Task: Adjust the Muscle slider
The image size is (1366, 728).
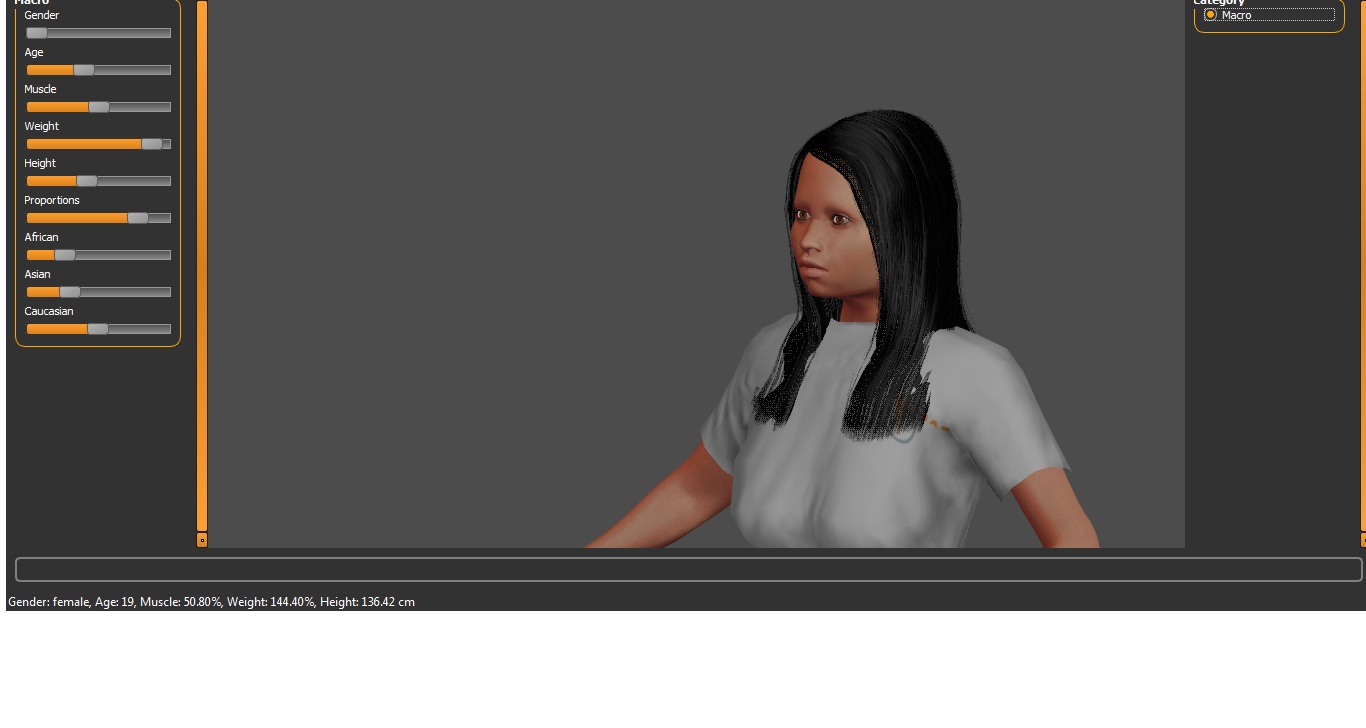Action: (98, 107)
